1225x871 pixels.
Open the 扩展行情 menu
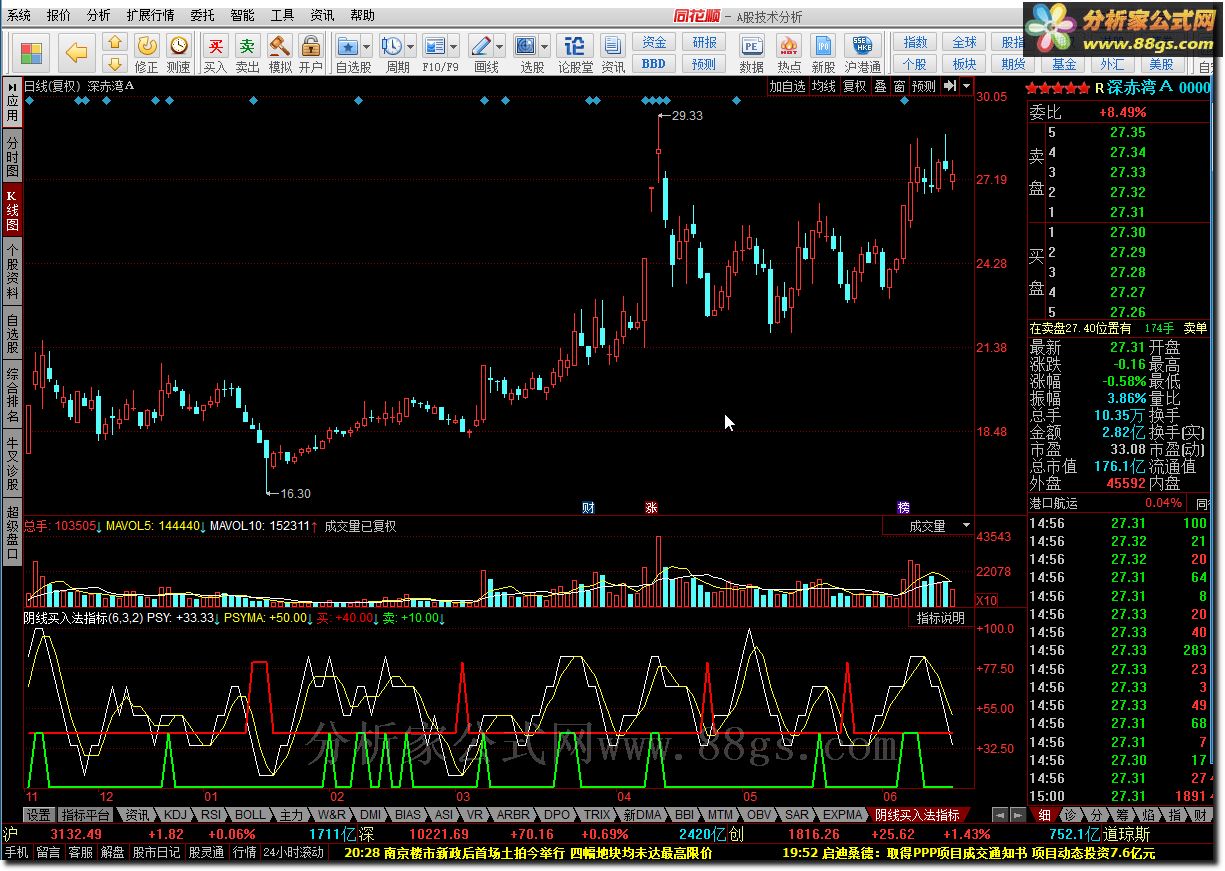coord(150,16)
